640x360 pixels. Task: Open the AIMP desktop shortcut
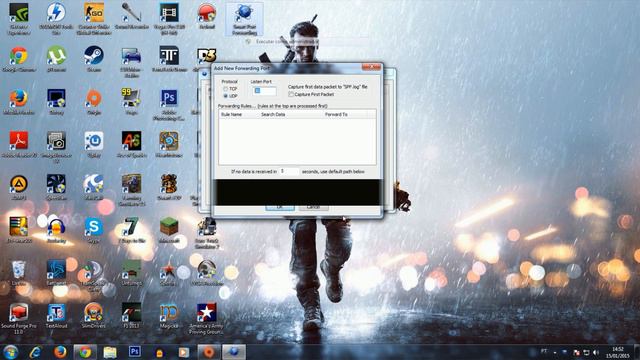[x=19, y=188]
